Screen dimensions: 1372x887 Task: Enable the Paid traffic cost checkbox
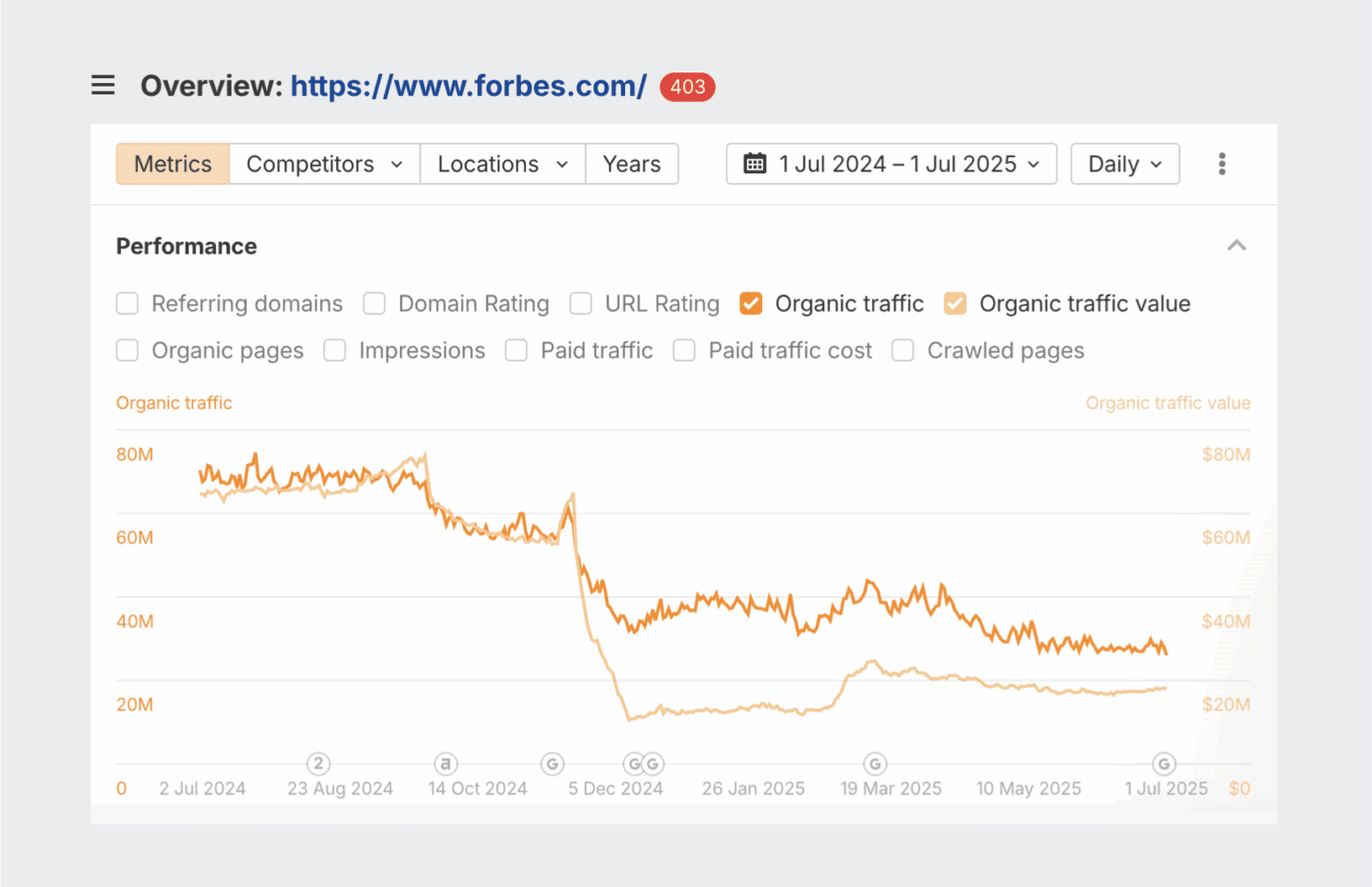click(x=684, y=351)
